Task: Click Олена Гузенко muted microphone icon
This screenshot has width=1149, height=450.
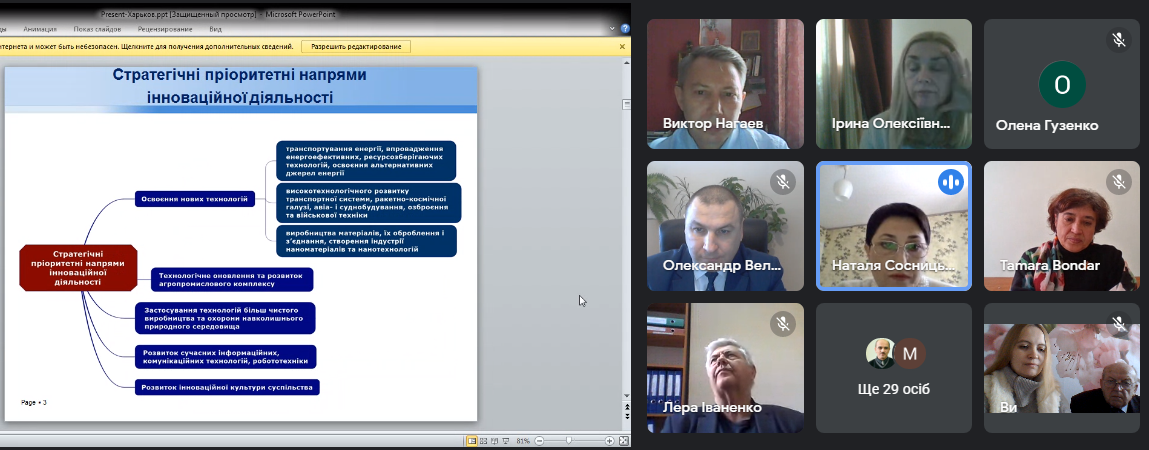Action: (x=1118, y=40)
